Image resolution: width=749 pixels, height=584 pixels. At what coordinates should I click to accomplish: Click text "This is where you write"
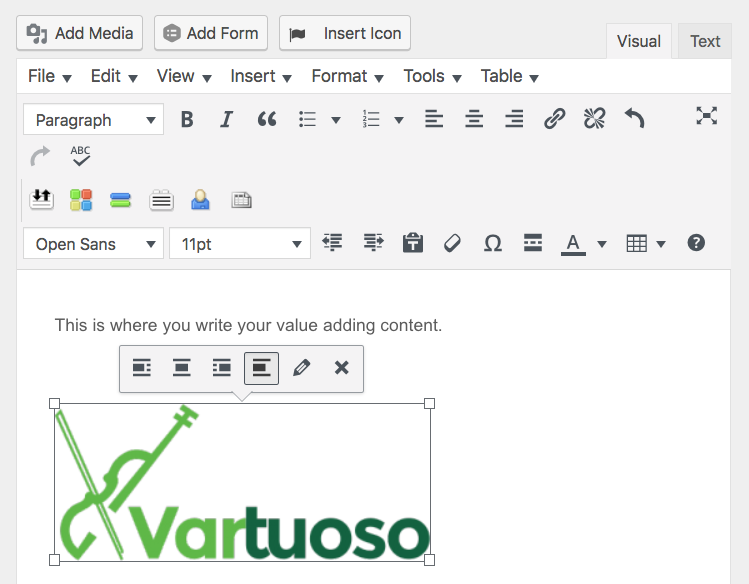click(144, 325)
